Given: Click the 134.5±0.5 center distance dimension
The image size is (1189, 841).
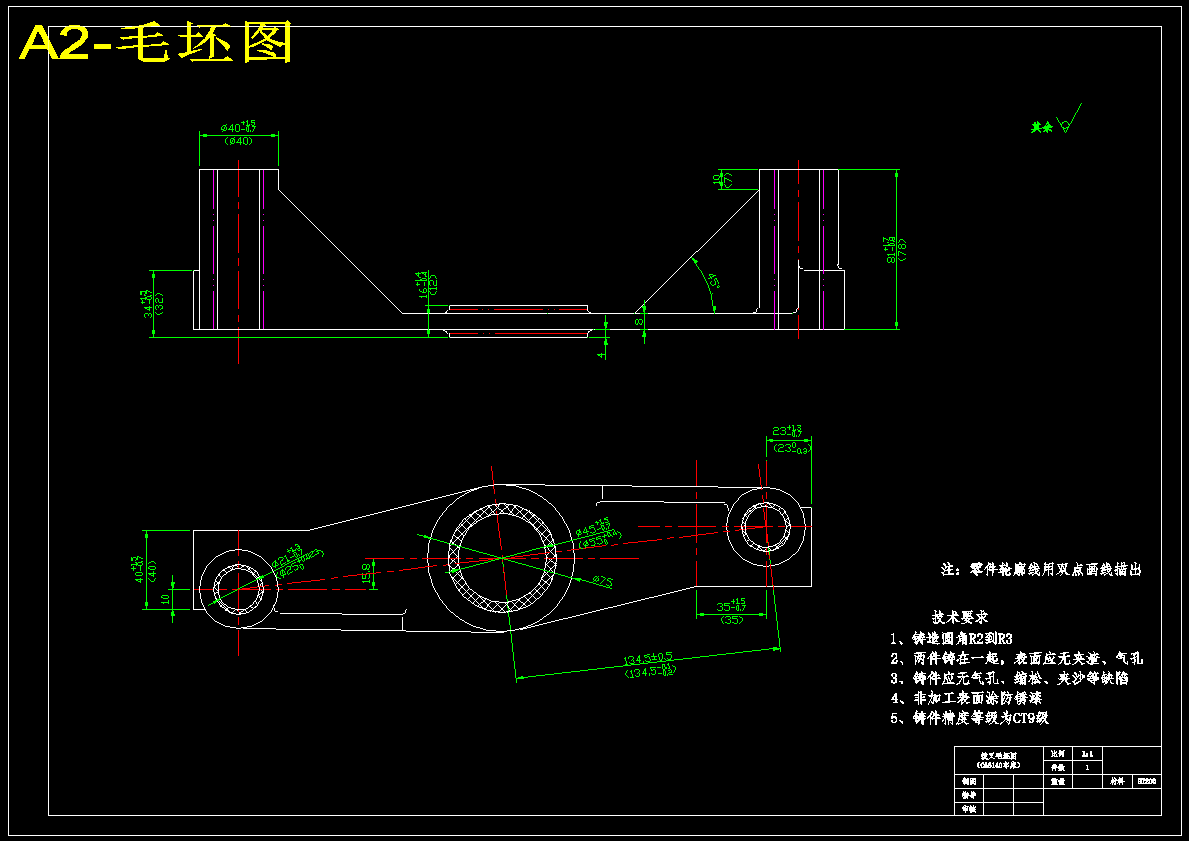Looking at the screenshot, I should click(x=648, y=664).
